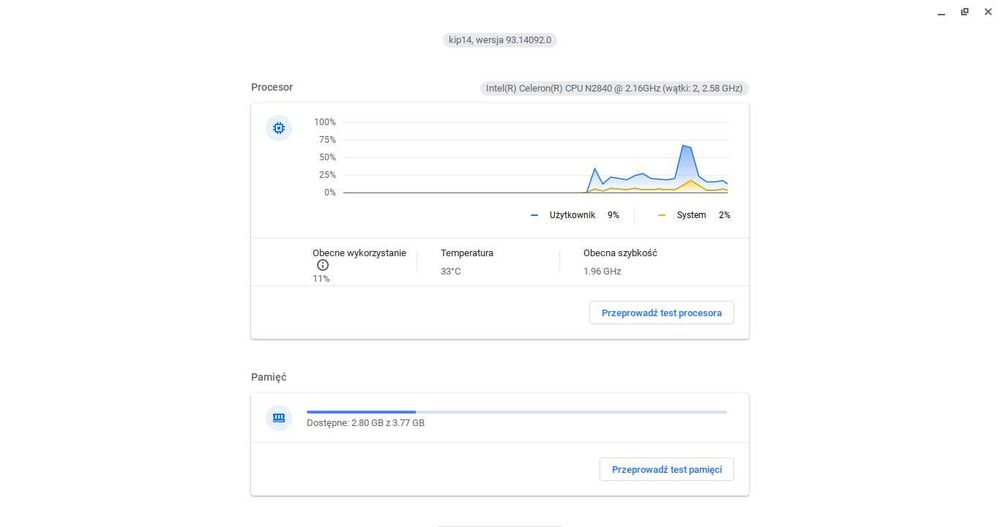The height and width of the screenshot is (527, 1000).
Task: Click the Procesor section heading
Action: point(272,87)
